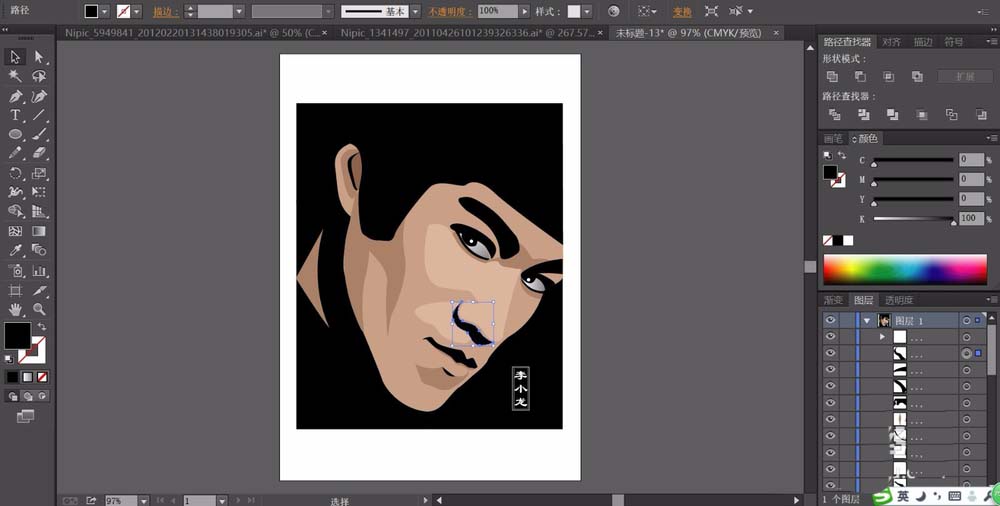
Task: Select the Paintbrush tool
Action: (39, 135)
